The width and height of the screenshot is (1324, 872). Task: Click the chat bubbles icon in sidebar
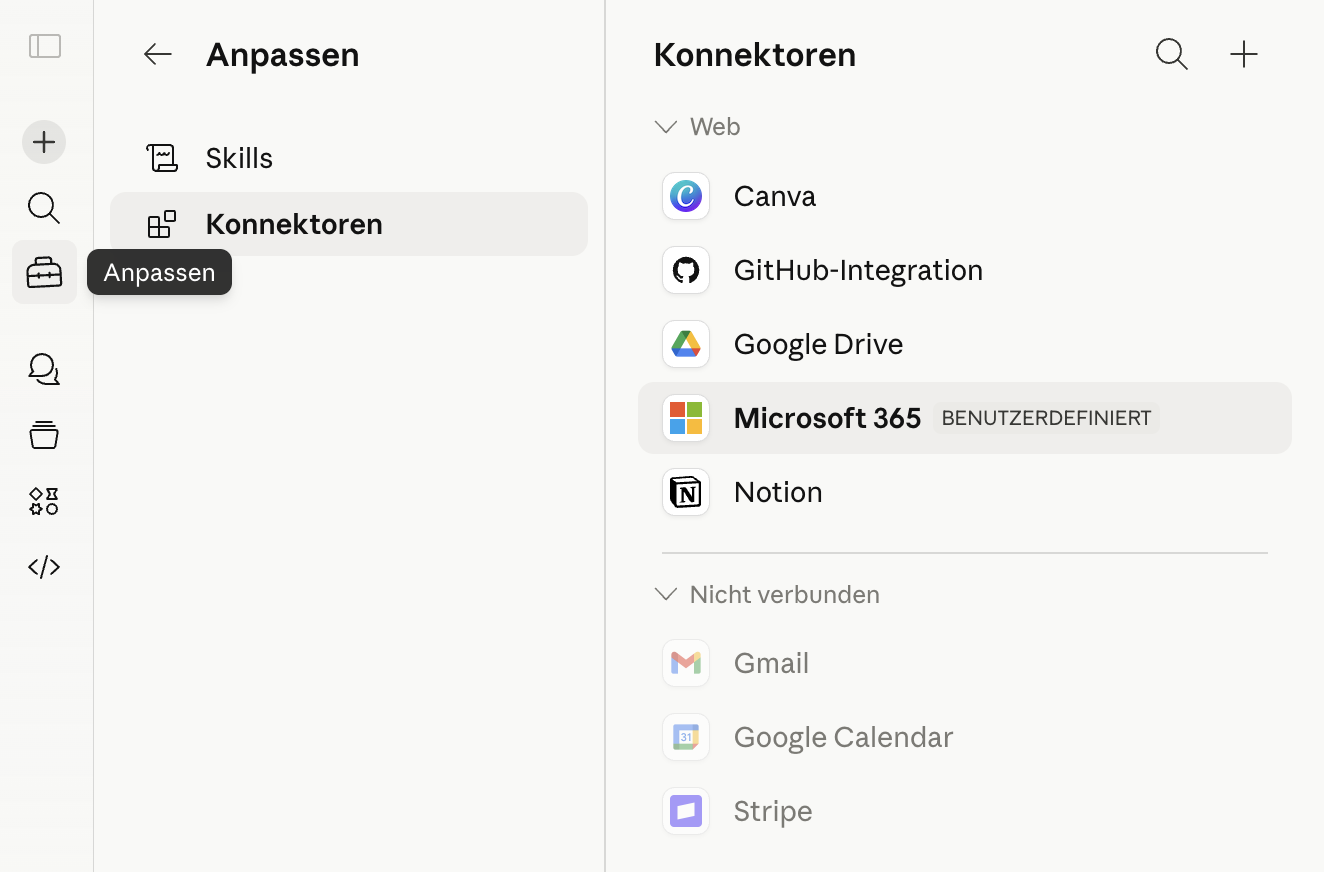[x=44, y=369]
